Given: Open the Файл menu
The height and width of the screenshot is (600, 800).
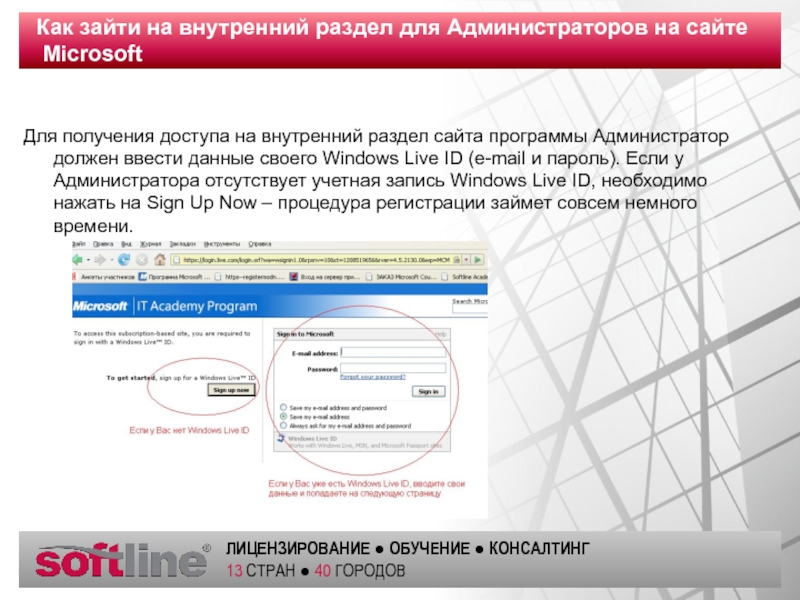Looking at the screenshot, I should click(x=79, y=244).
